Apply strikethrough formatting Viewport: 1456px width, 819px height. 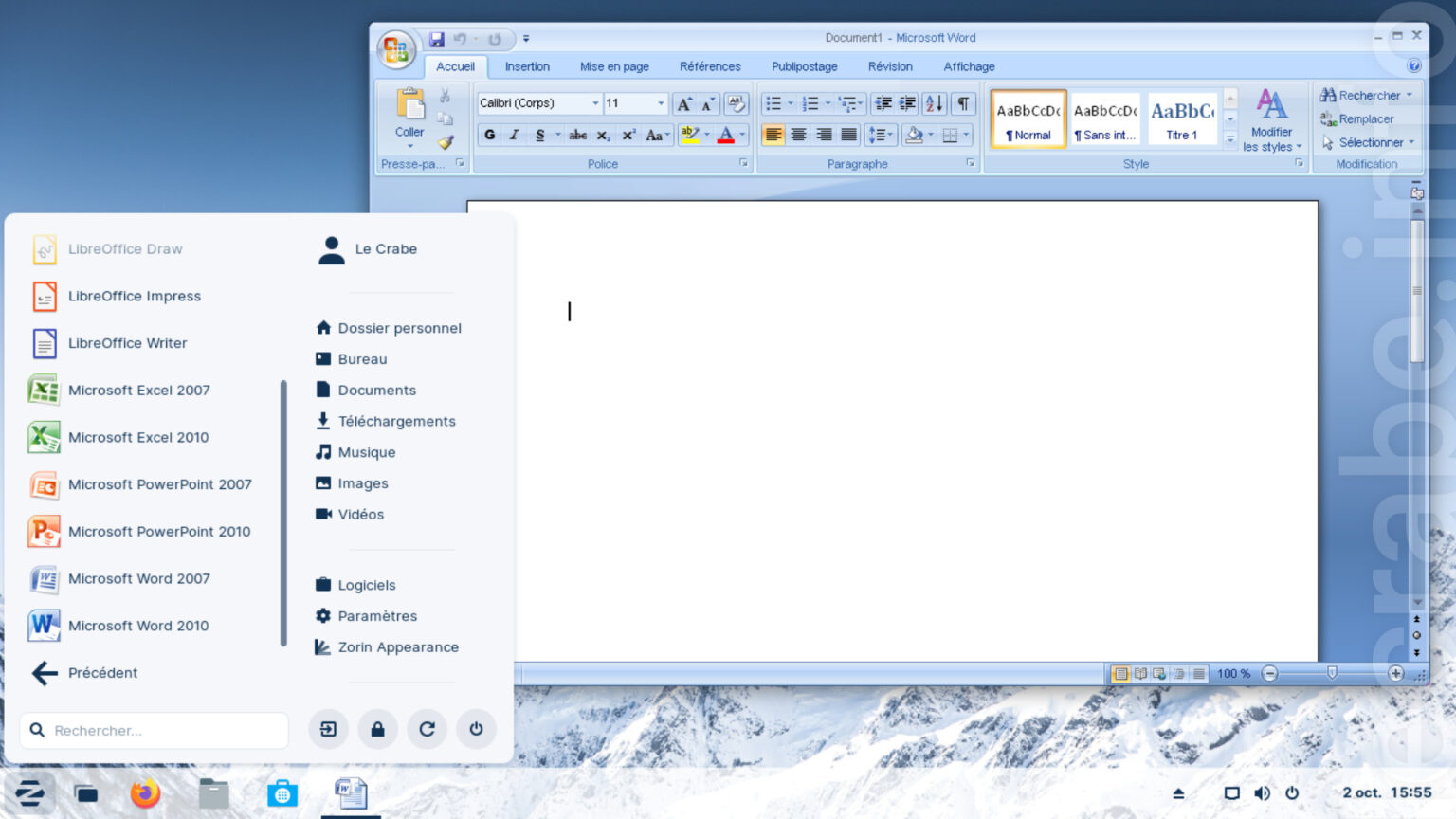click(x=577, y=135)
